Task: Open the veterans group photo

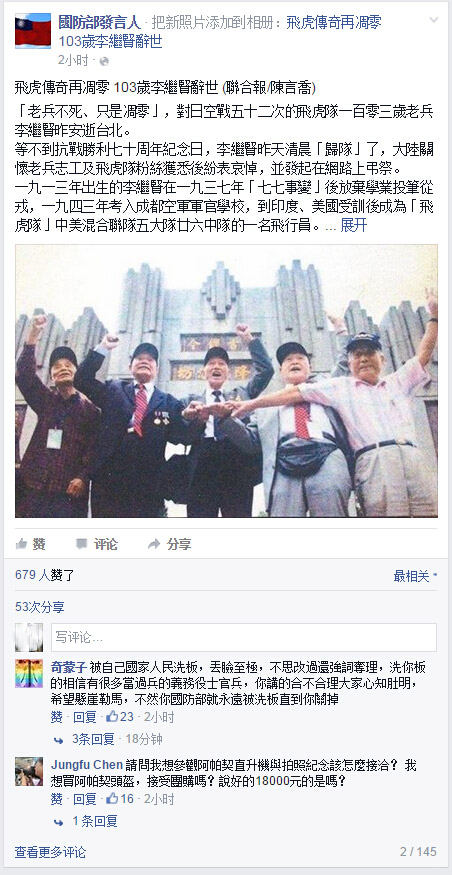Action: [x=226, y=381]
